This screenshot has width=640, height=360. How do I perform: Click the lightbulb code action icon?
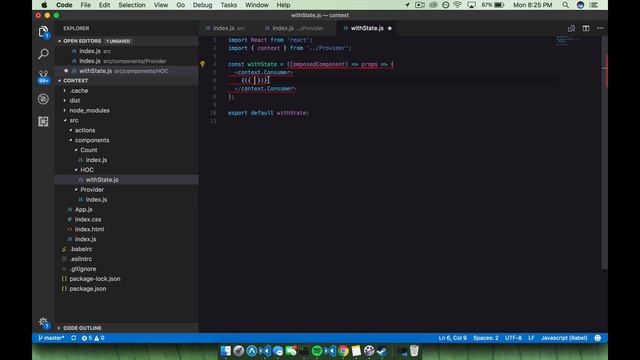click(x=202, y=64)
